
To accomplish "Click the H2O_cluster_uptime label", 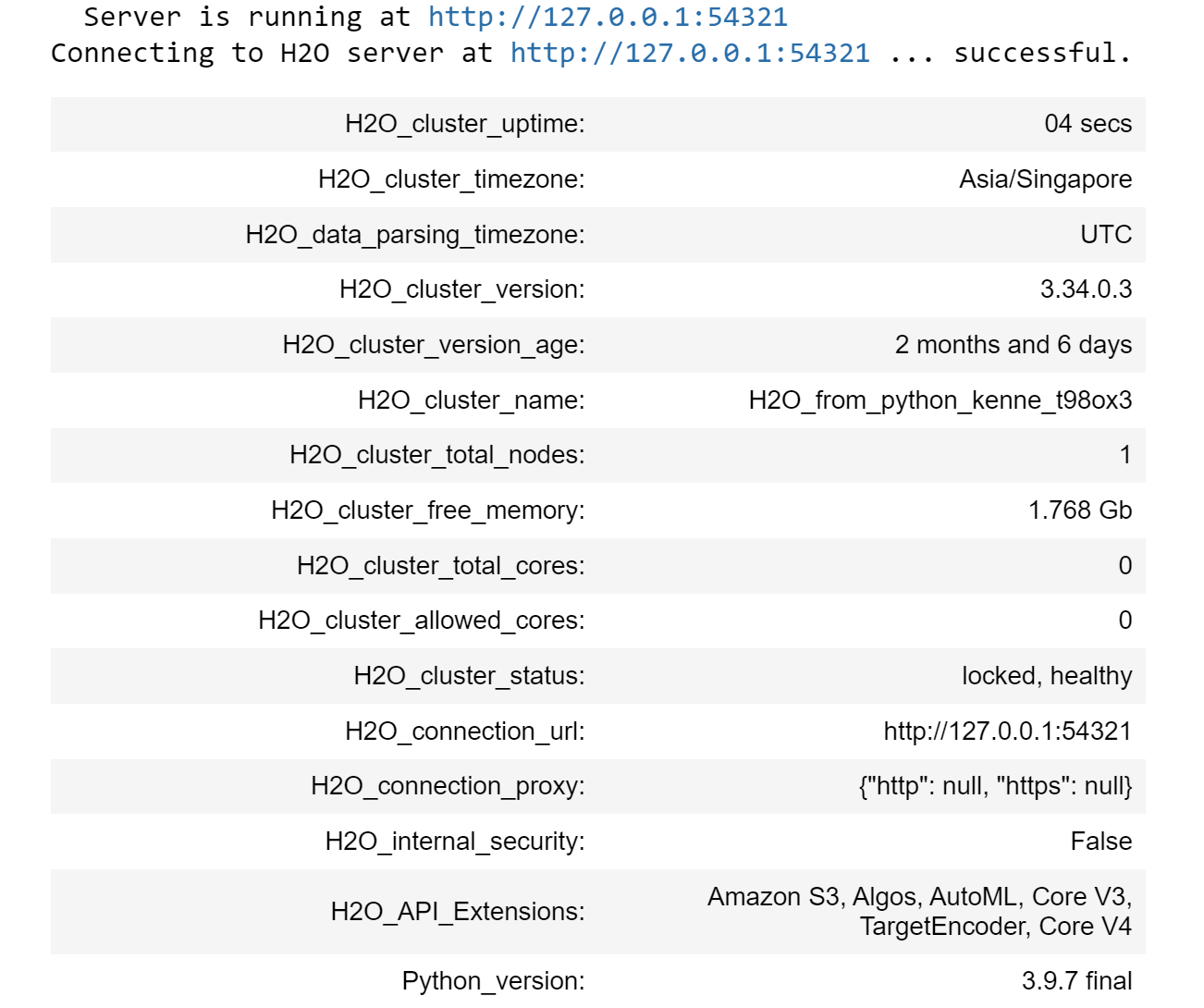I will 464,124.
